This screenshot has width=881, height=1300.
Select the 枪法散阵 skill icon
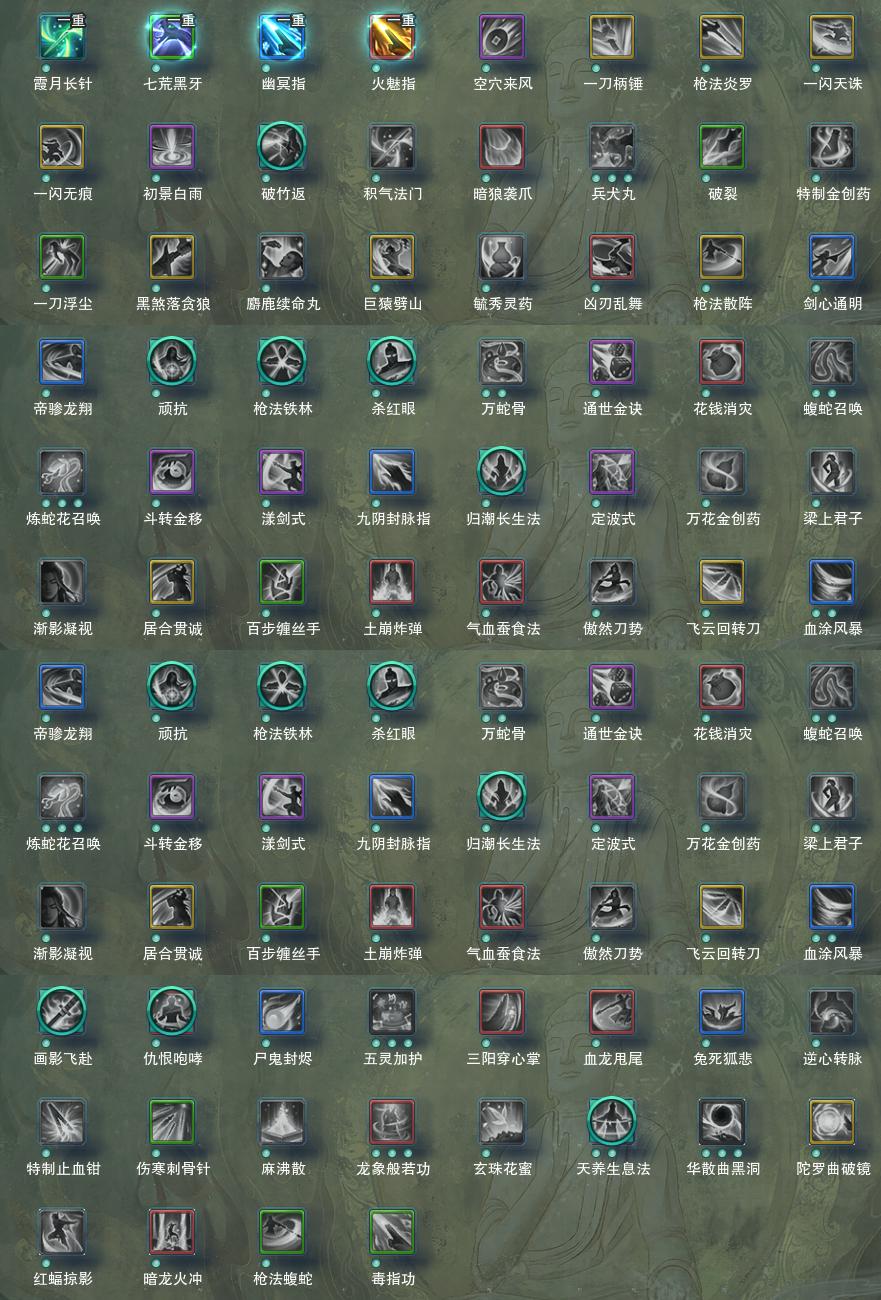[x=722, y=257]
